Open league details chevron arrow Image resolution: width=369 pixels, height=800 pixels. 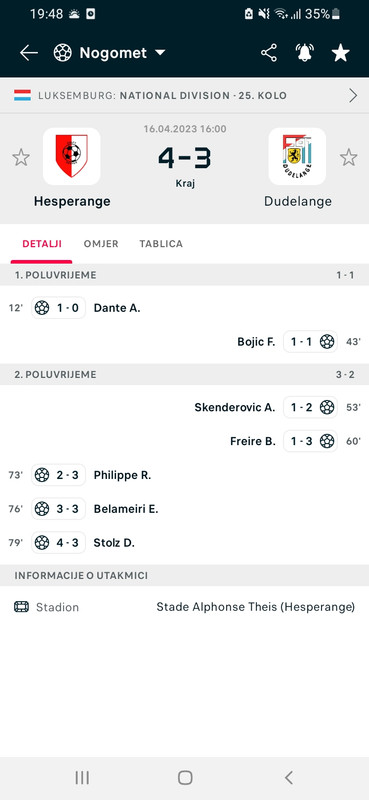[353, 95]
